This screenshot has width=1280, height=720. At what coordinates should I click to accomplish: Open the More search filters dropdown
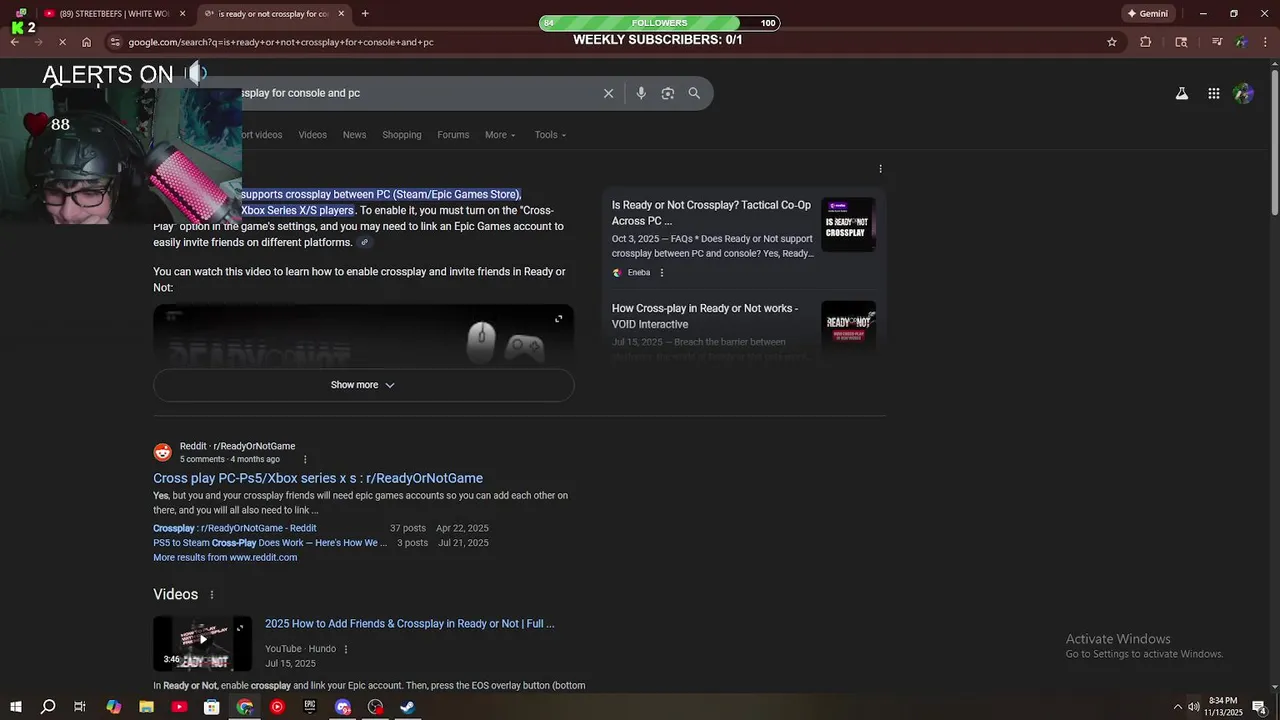point(500,135)
